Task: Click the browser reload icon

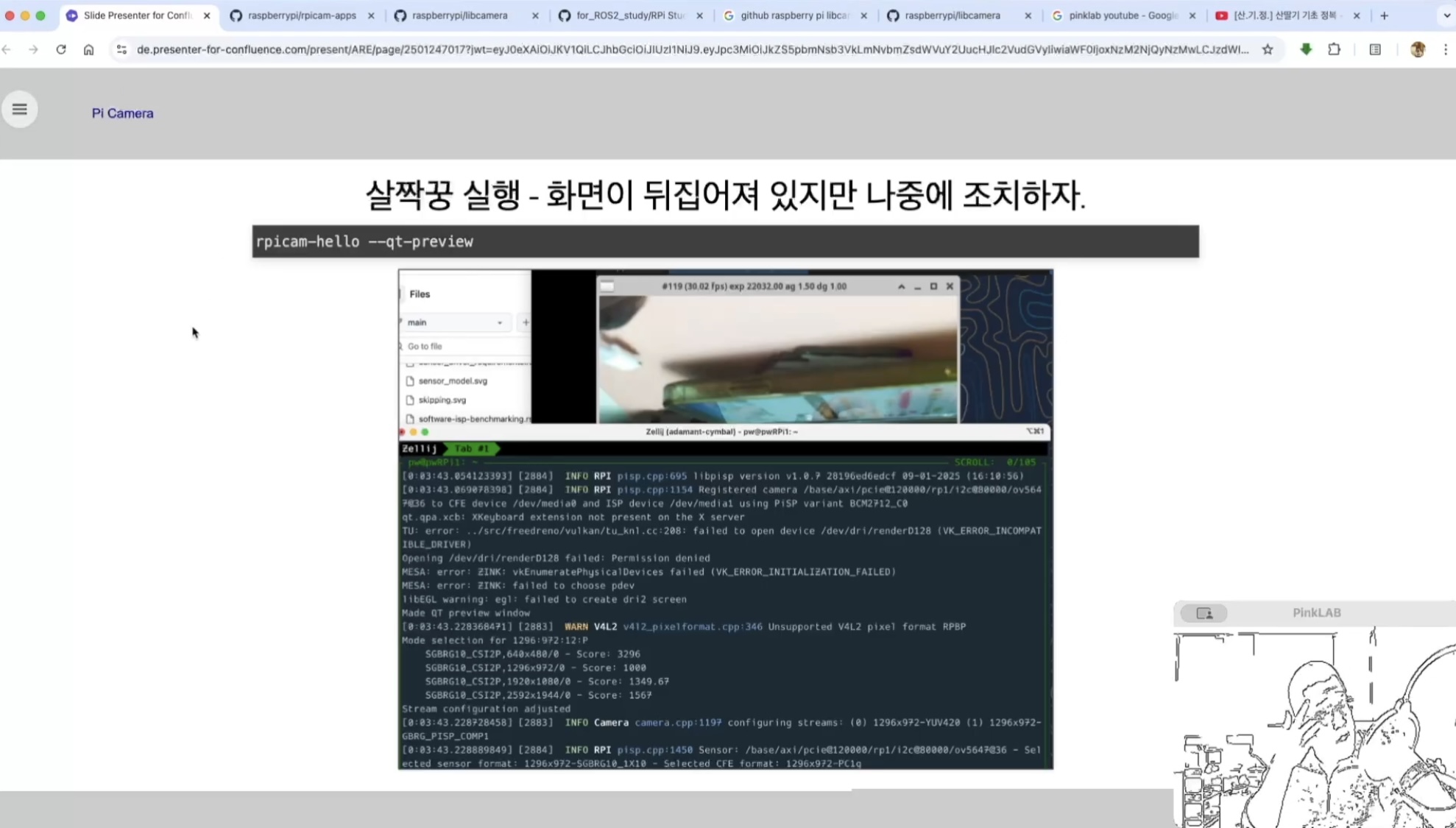Action: tap(61, 49)
